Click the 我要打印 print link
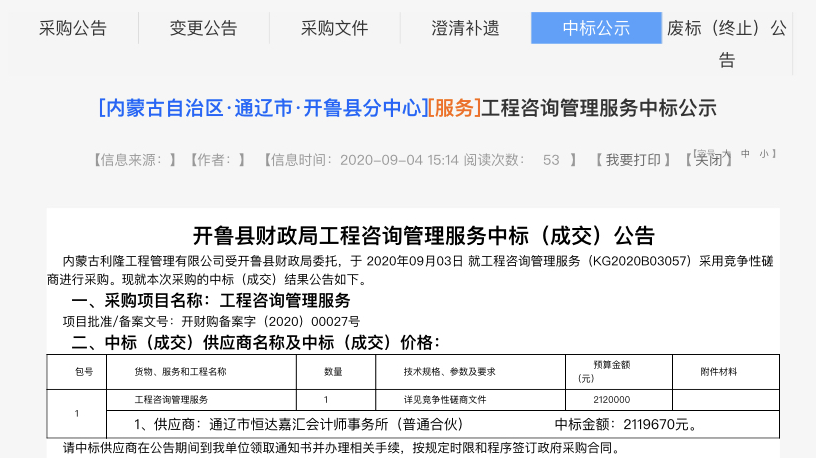Image resolution: width=816 pixels, height=458 pixels. (x=632, y=160)
